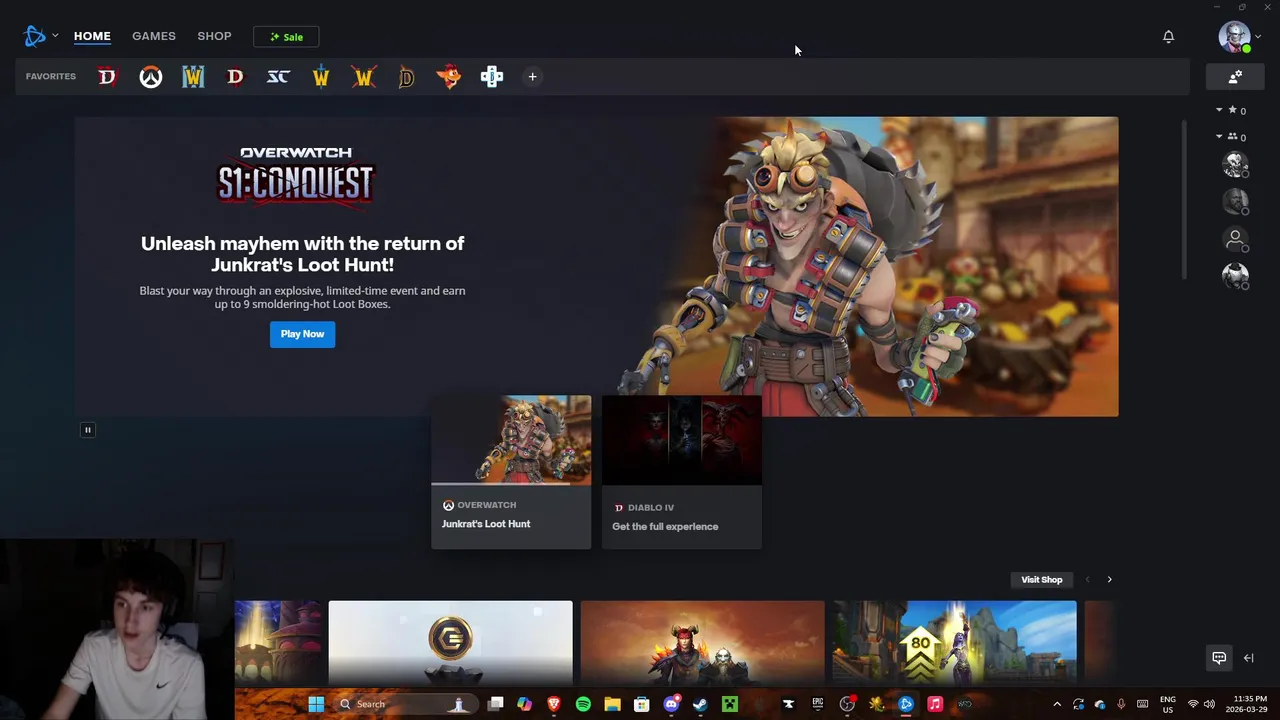Go to the HOME tab
This screenshot has width=1280, height=720.
(x=92, y=36)
